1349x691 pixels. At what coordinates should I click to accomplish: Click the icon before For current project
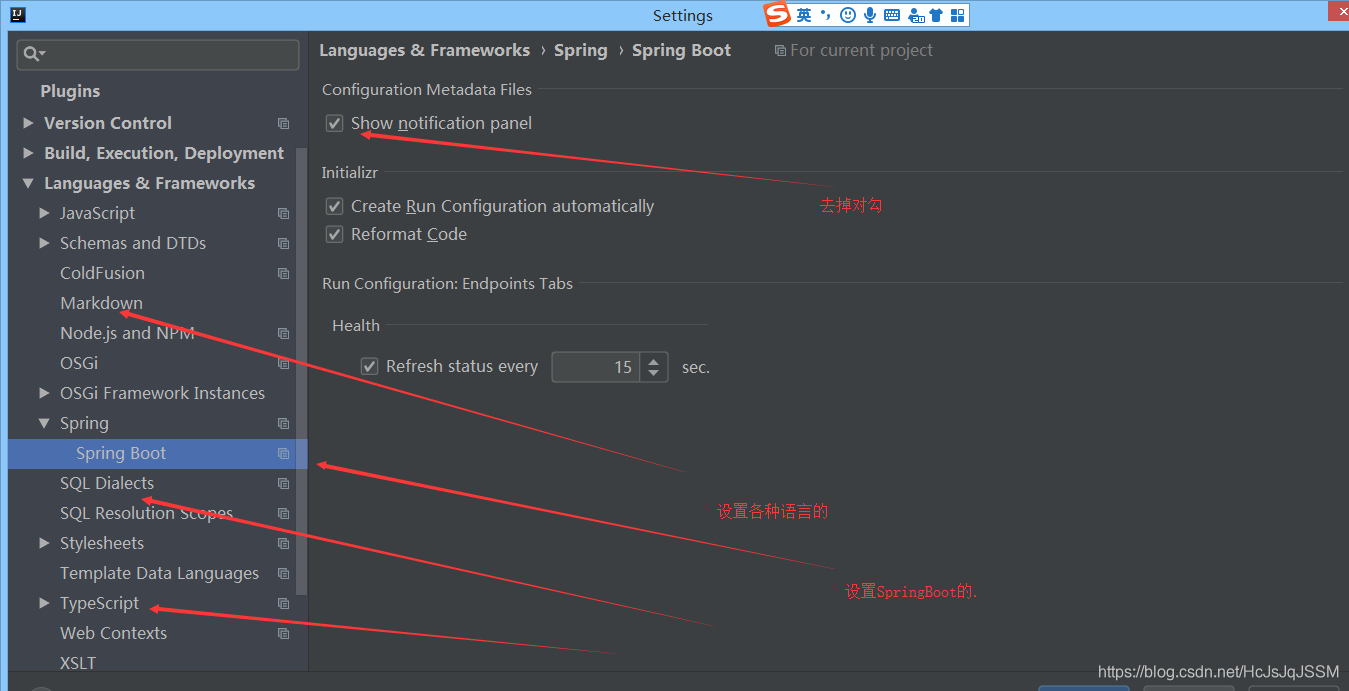pos(780,50)
